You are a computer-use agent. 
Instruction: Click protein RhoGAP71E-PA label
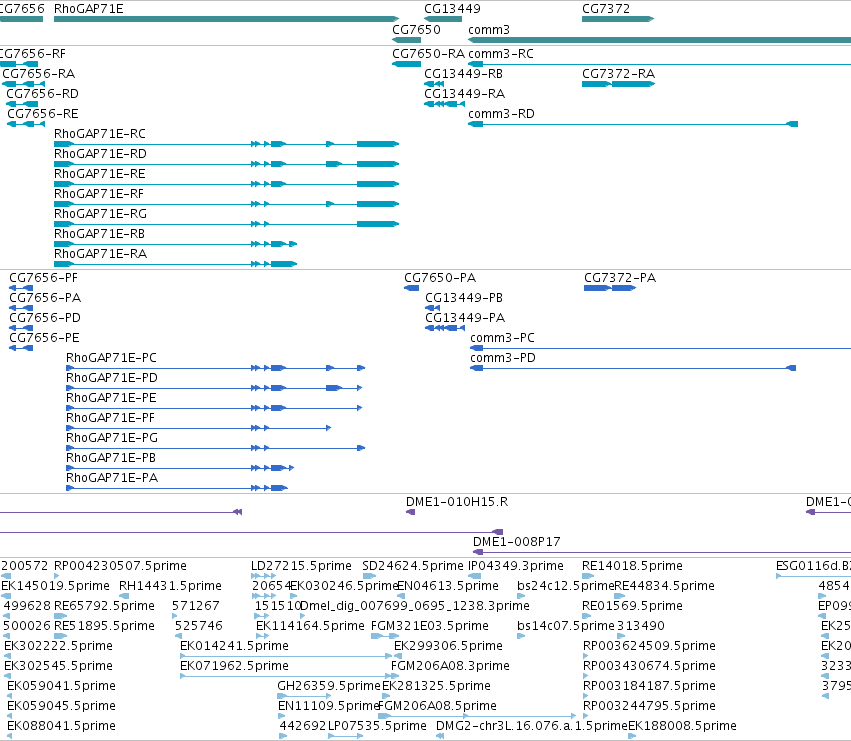[112, 478]
